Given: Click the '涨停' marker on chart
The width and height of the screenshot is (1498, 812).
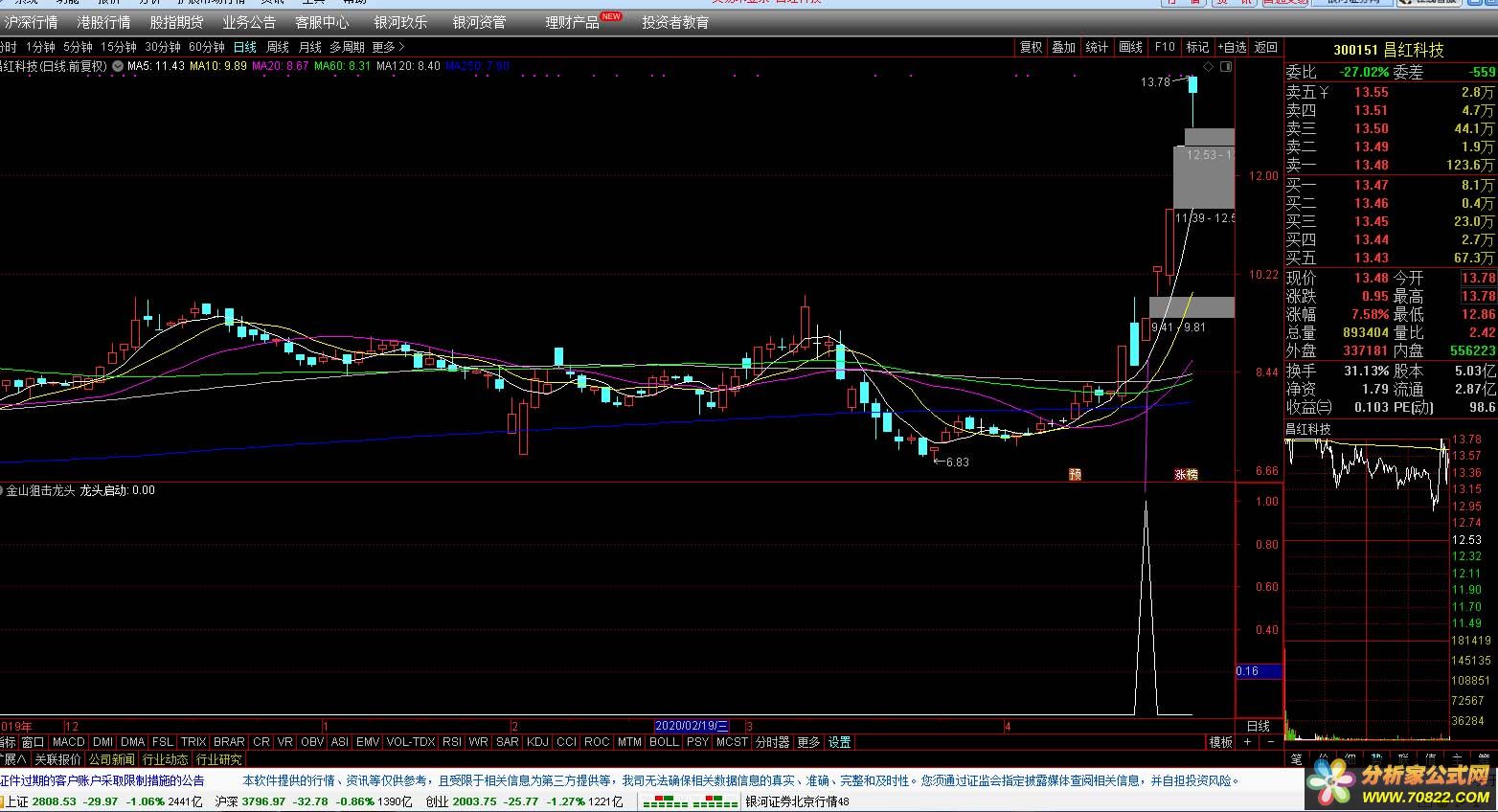Looking at the screenshot, I should (x=1186, y=474).
